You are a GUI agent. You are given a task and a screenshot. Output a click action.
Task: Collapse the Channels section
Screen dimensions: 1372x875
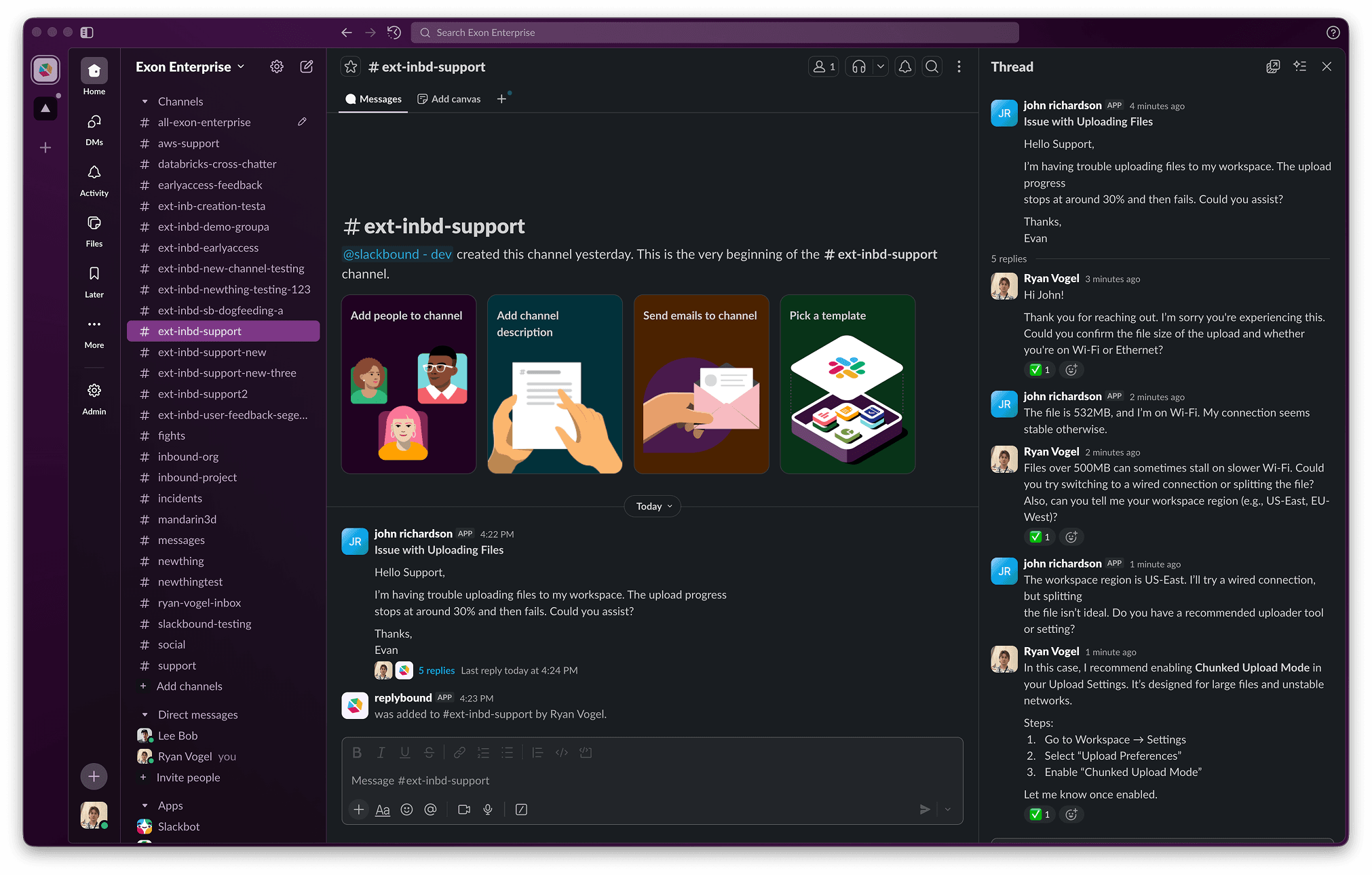point(145,102)
